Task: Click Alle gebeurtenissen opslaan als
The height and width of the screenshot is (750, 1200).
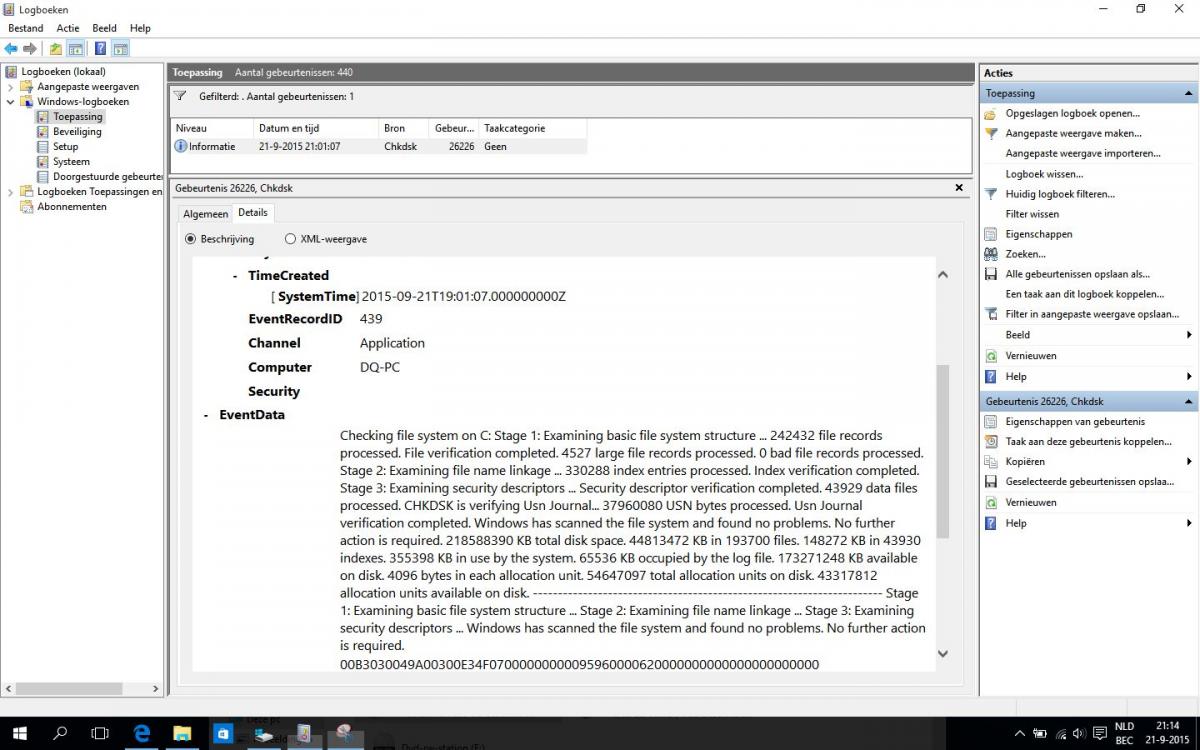Action: [1077, 274]
